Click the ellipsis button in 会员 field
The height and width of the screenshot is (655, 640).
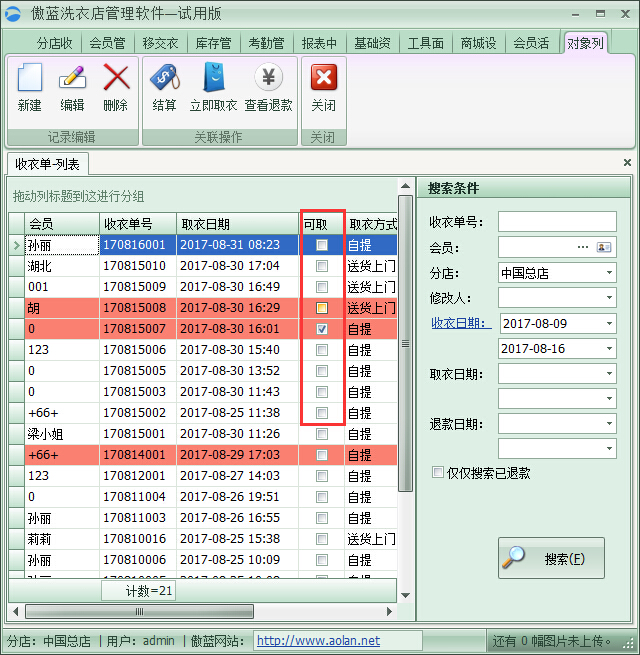(x=583, y=247)
